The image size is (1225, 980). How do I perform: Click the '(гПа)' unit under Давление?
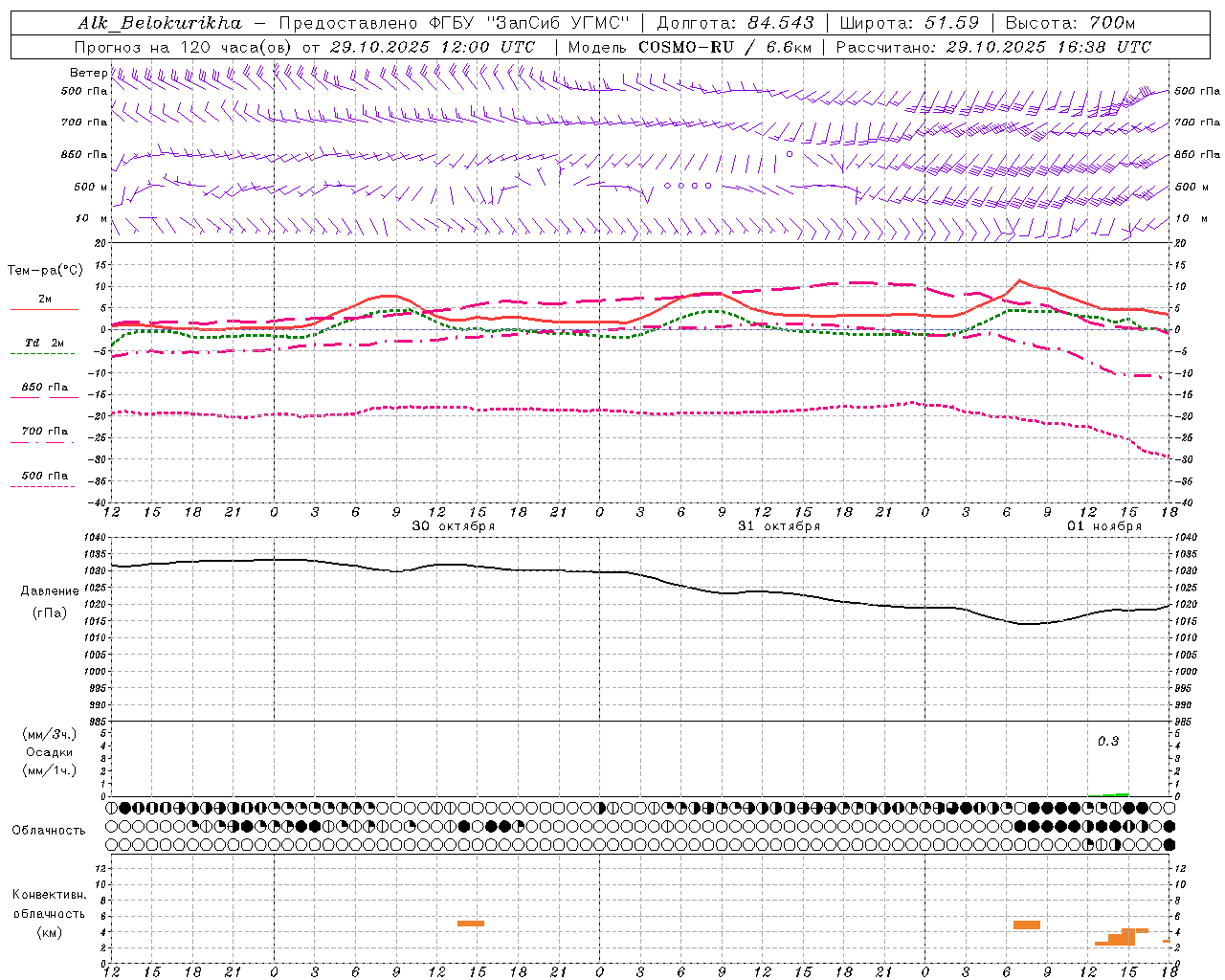(x=50, y=612)
